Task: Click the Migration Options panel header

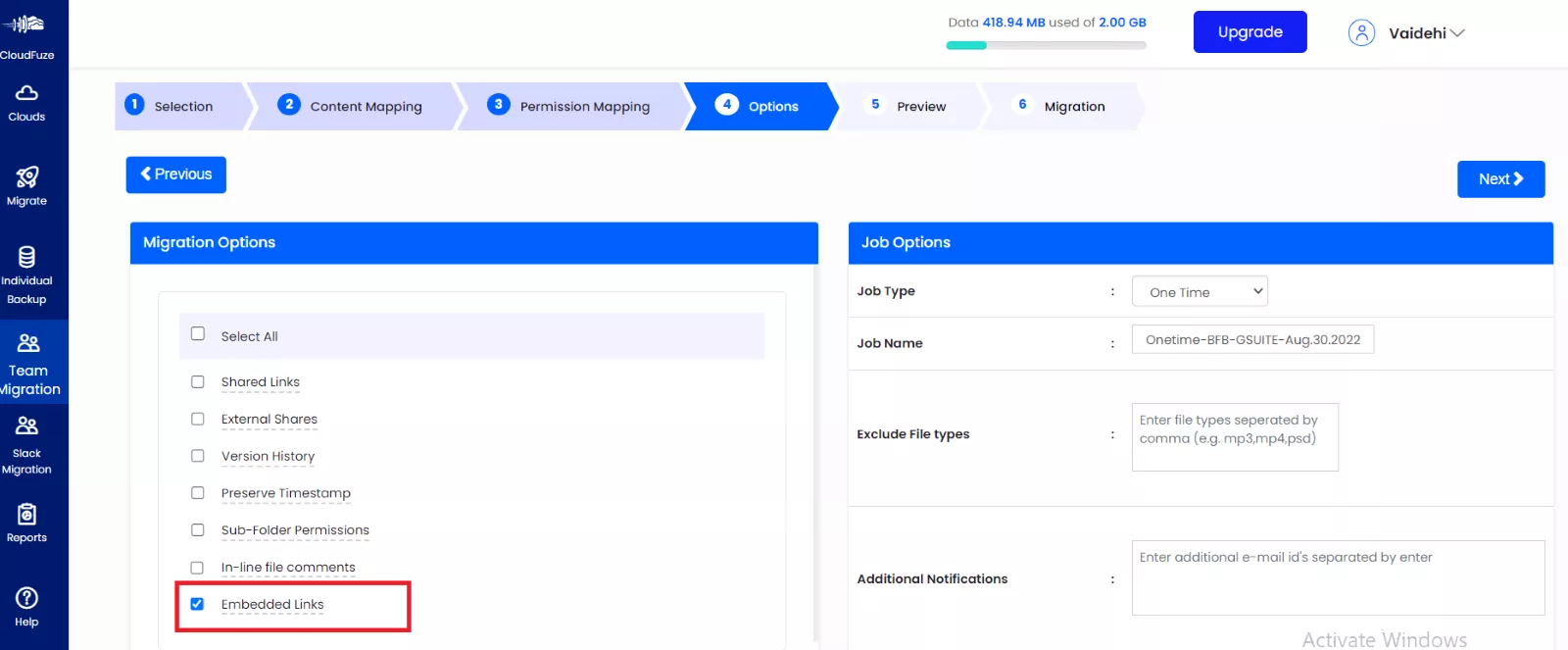Action: (x=474, y=243)
